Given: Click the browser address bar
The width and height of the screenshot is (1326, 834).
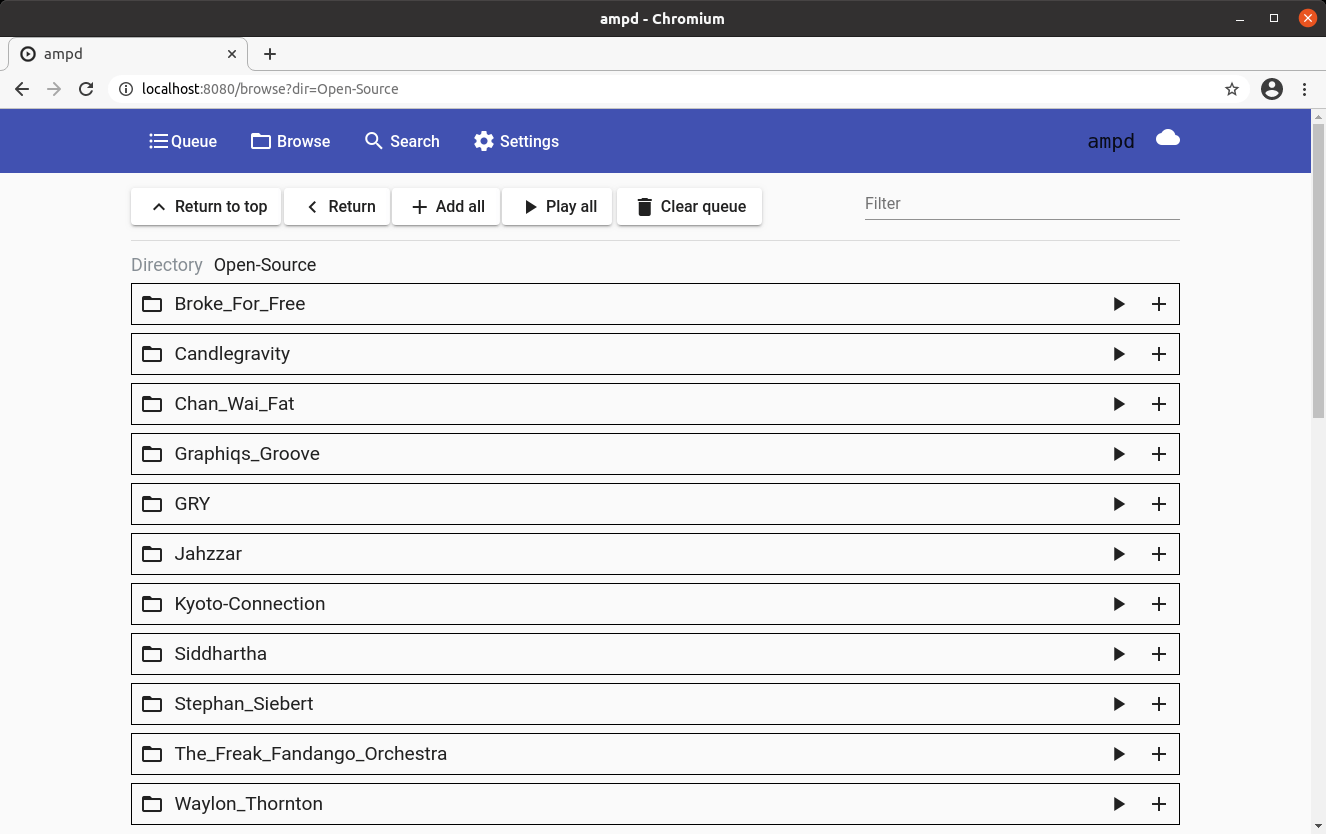Looking at the screenshot, I should pos(680,89).
